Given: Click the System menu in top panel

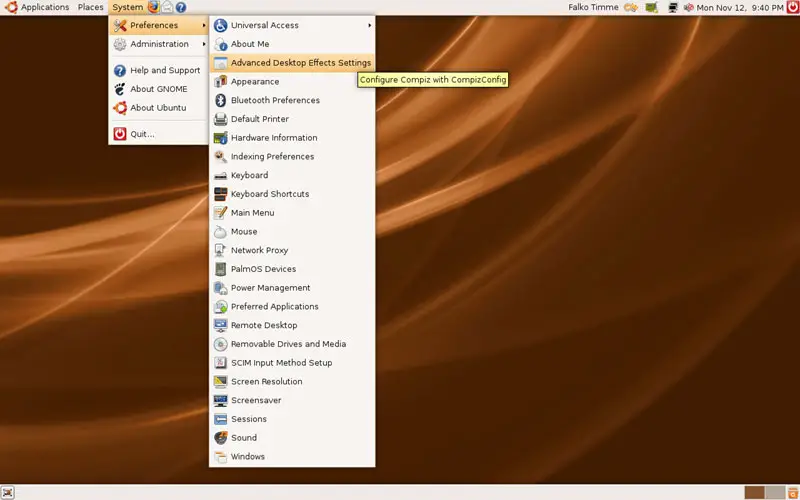Looking at the screenshot, I should coord(128,7).
